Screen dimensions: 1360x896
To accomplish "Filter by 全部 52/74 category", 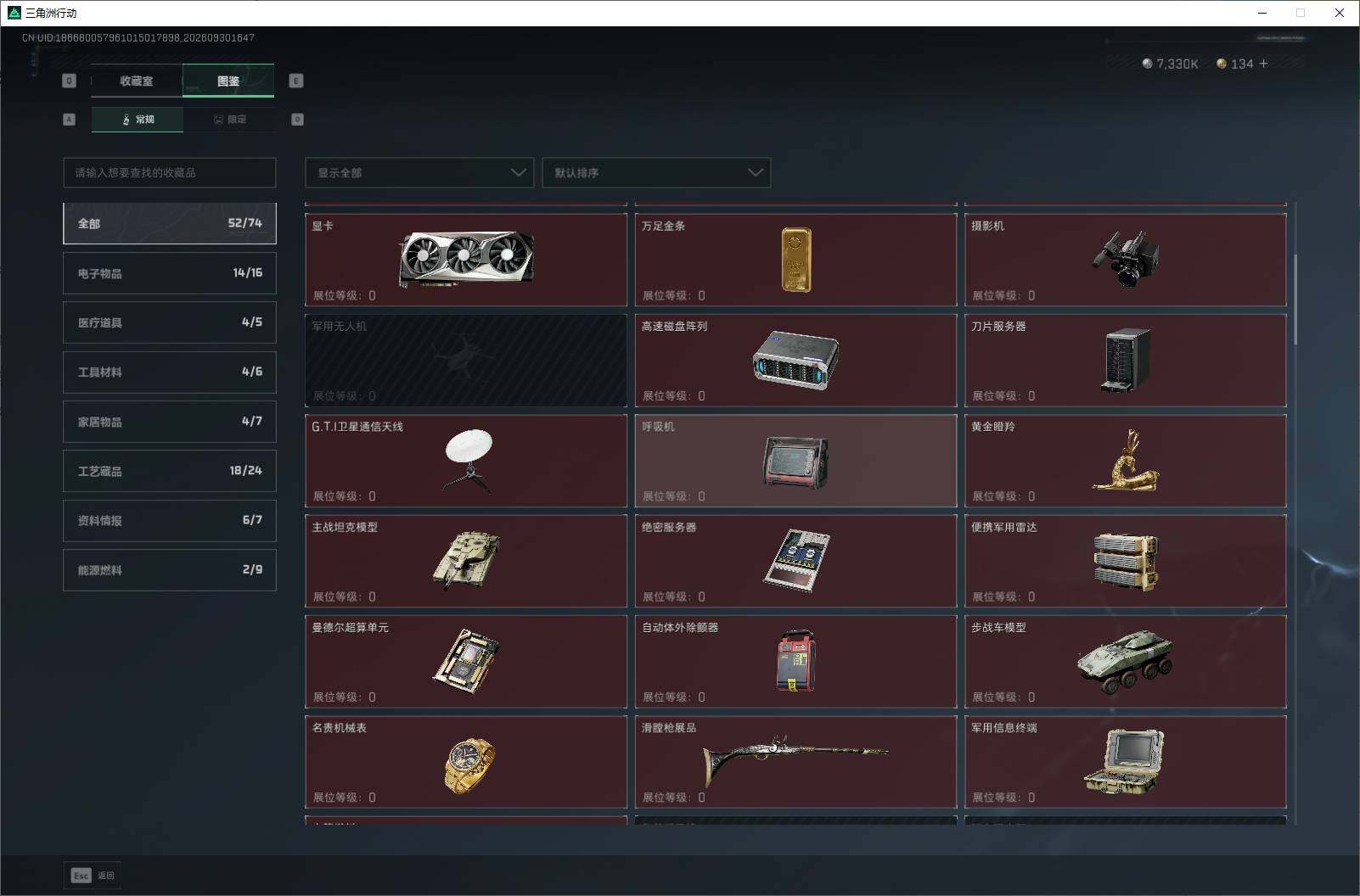I will (170, 223).
